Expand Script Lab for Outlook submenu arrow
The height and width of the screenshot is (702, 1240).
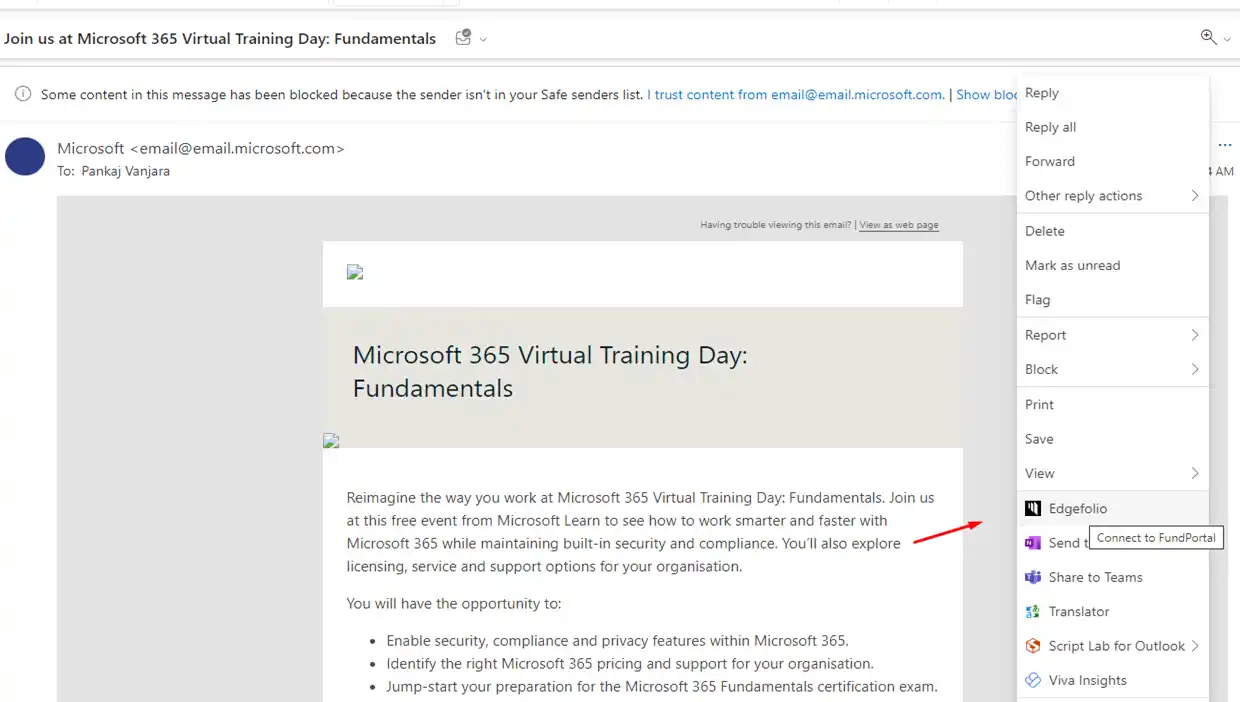[1195, 646]
